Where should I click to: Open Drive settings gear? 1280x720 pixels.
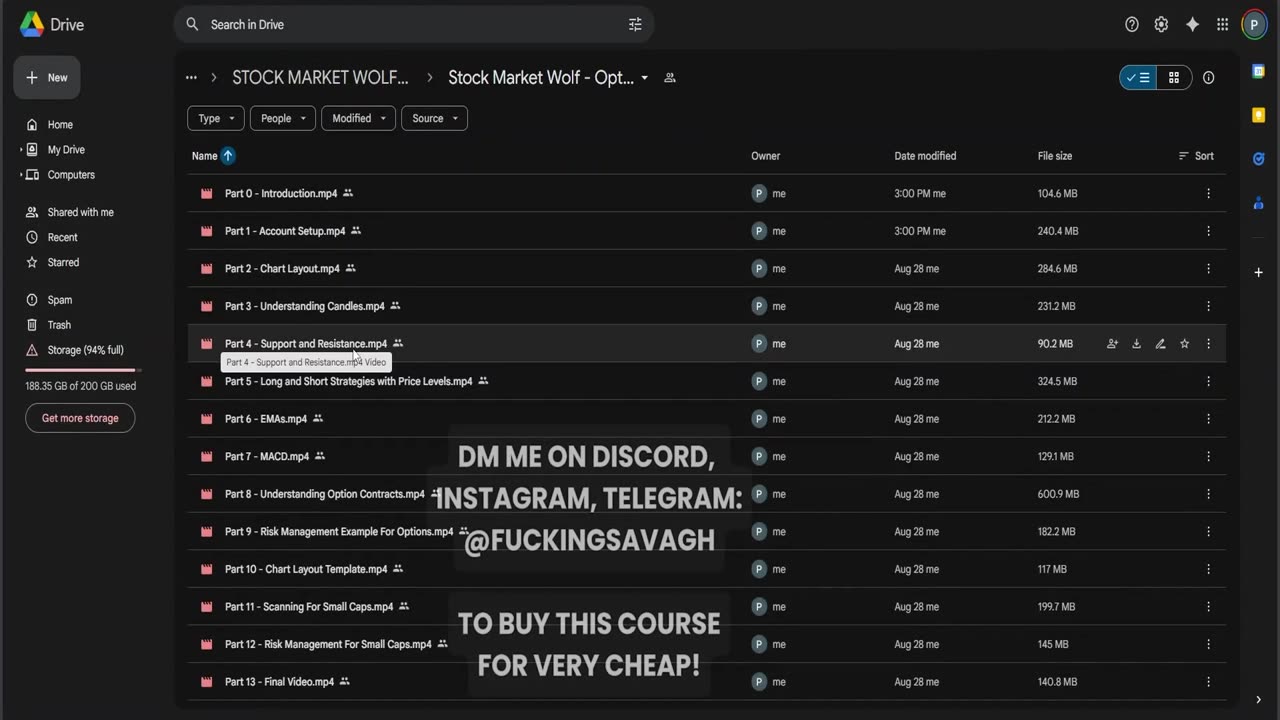point(1161,25)
